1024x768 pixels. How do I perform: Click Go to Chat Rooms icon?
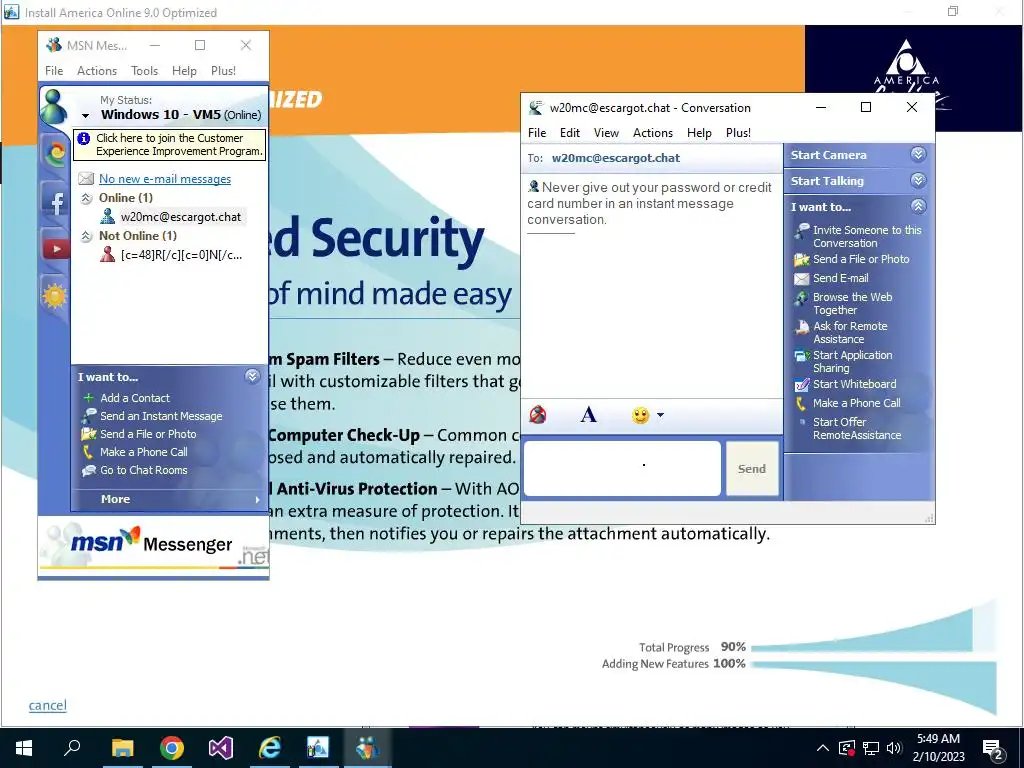click(x=89, y=470)
